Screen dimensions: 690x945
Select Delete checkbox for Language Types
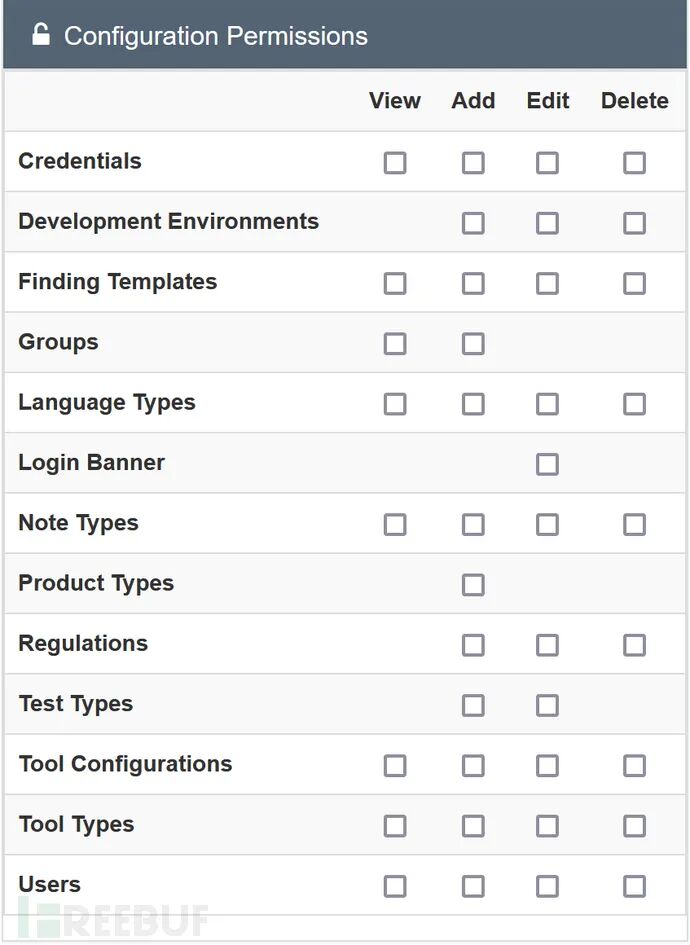point(634,404)
